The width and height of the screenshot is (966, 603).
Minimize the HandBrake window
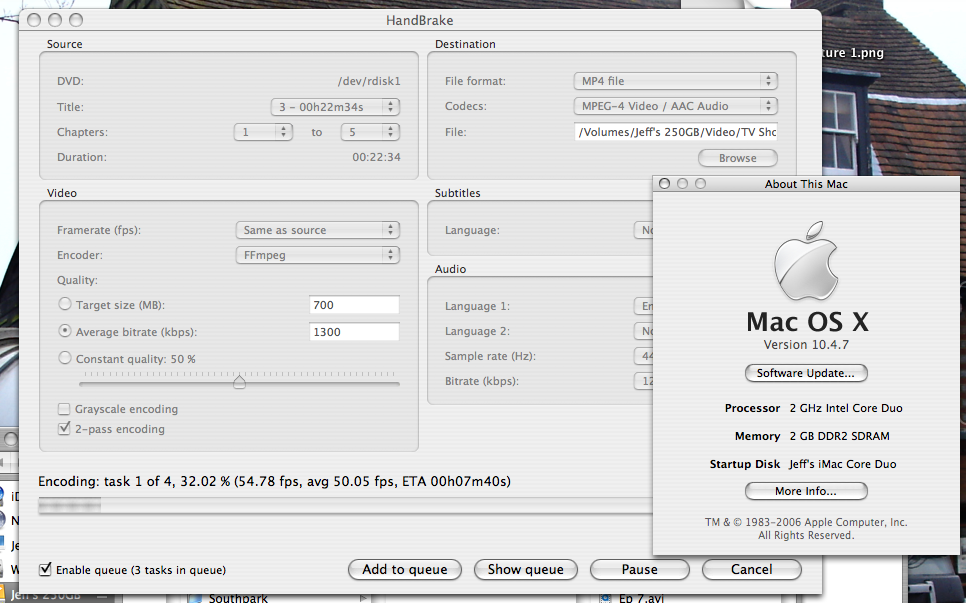coord(55,20)
